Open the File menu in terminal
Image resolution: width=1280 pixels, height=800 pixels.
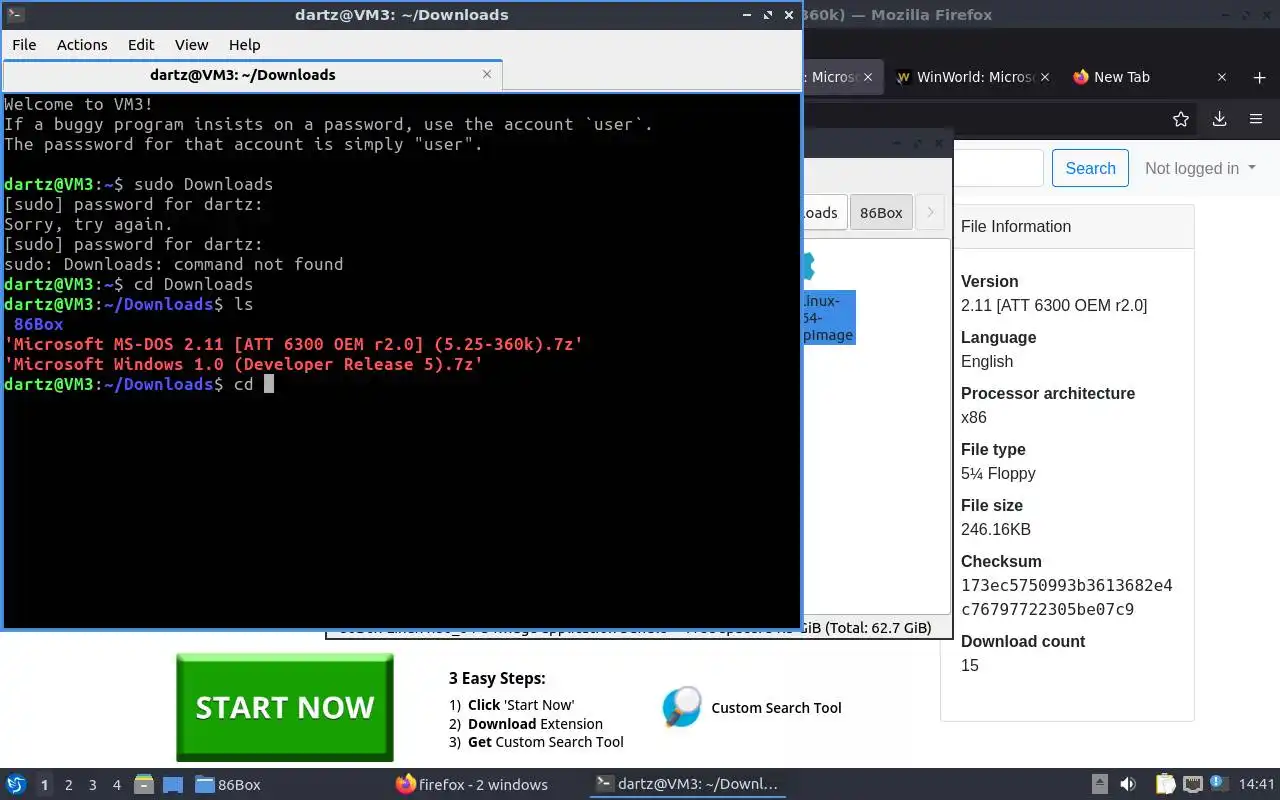click(24, 44)
